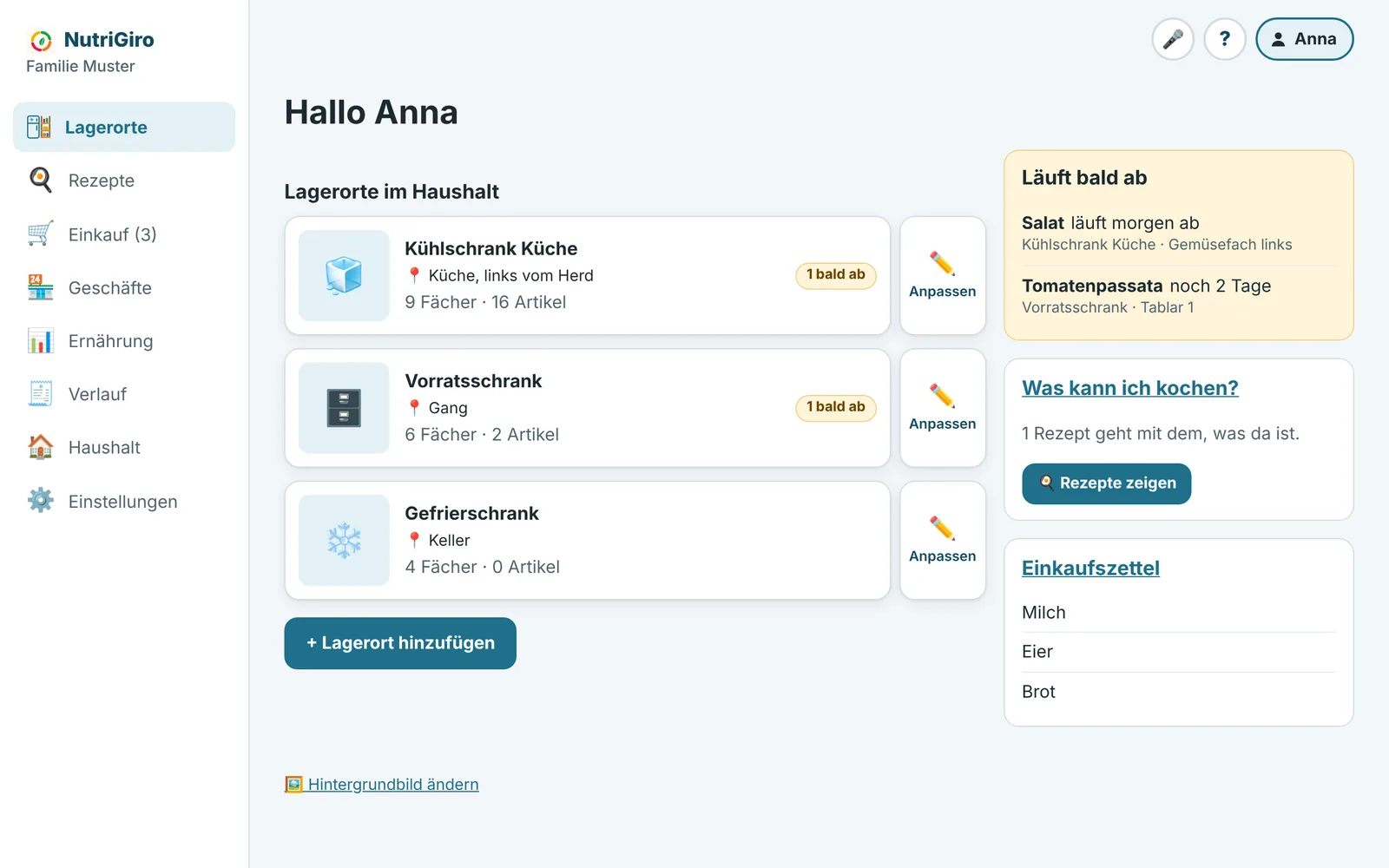The height and width of the screenshot is (868, 1389).
Task: Select the Salat expiring item
Action: coord(1178,233)
